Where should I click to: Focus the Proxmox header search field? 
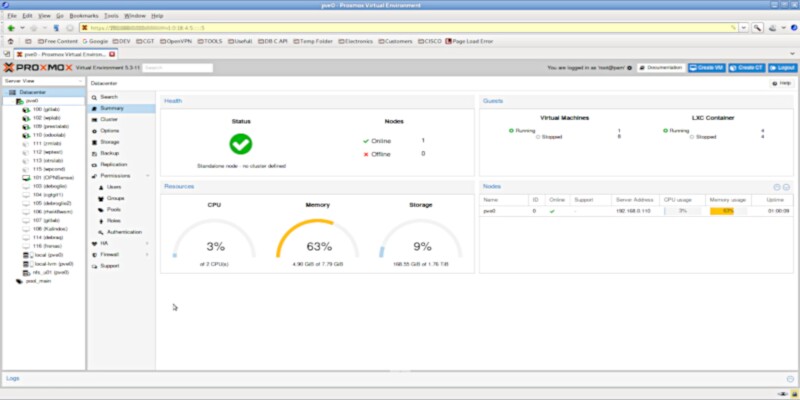(x=178, y=67)
